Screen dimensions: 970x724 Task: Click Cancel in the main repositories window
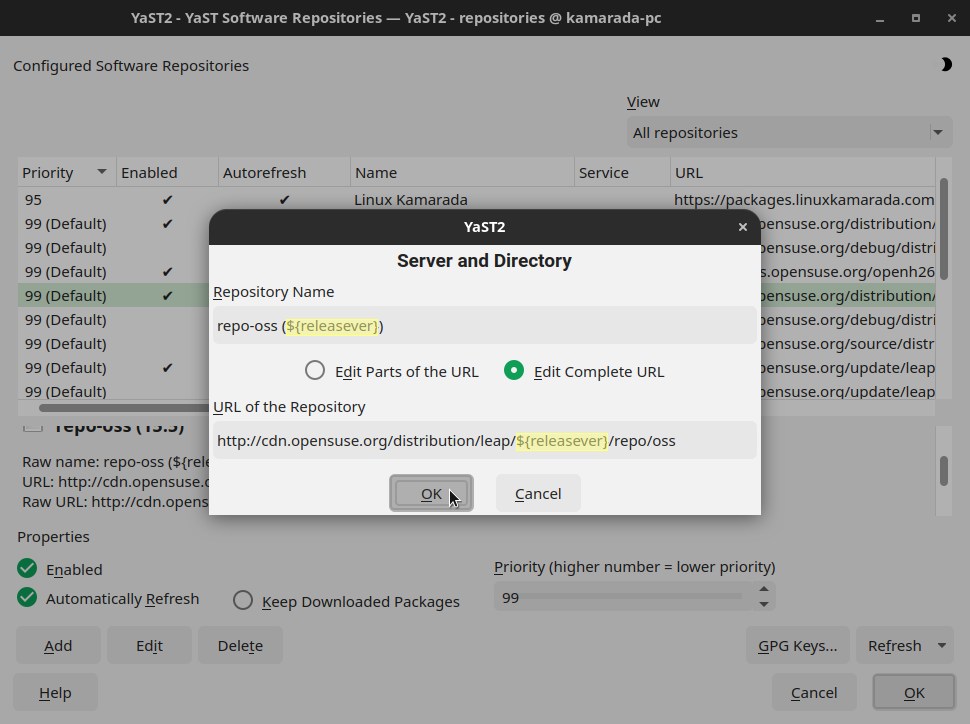click(x=814, y=692)
